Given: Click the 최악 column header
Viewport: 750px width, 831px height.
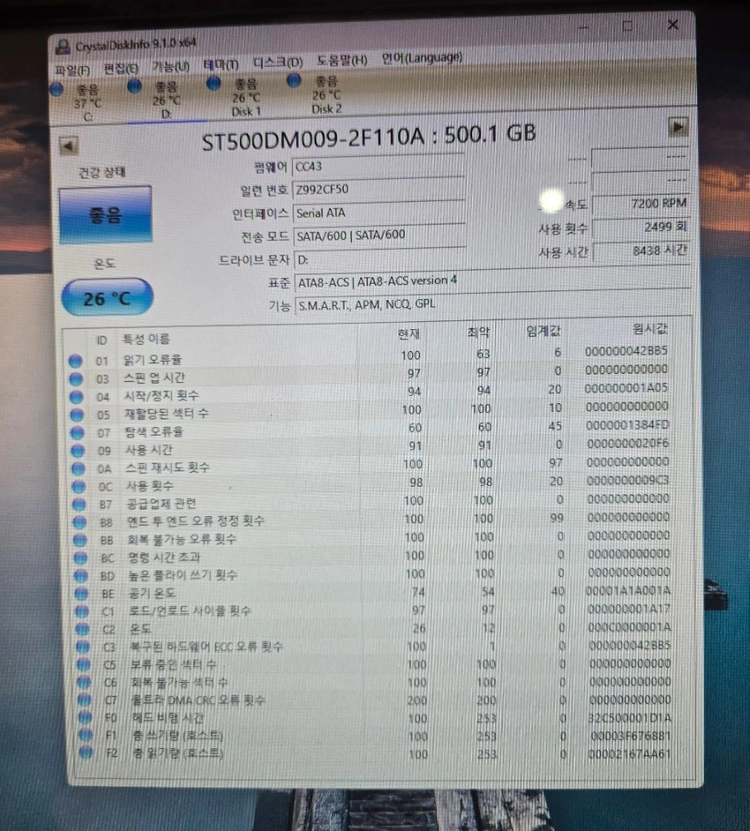Looking at the screenshot, I should 478,332.
